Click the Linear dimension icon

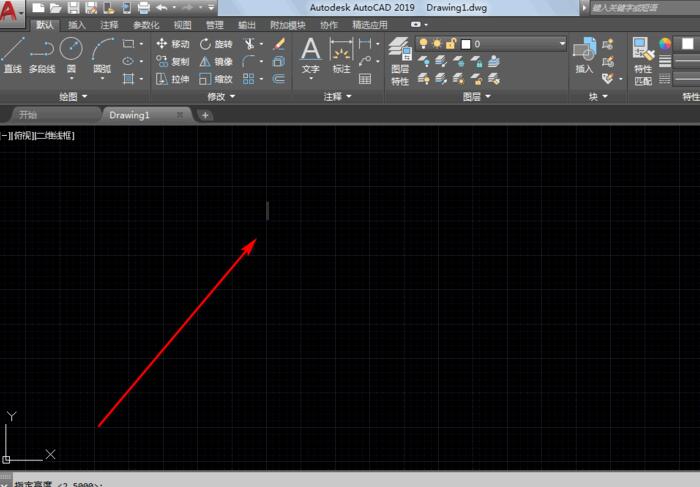(365, 43)
